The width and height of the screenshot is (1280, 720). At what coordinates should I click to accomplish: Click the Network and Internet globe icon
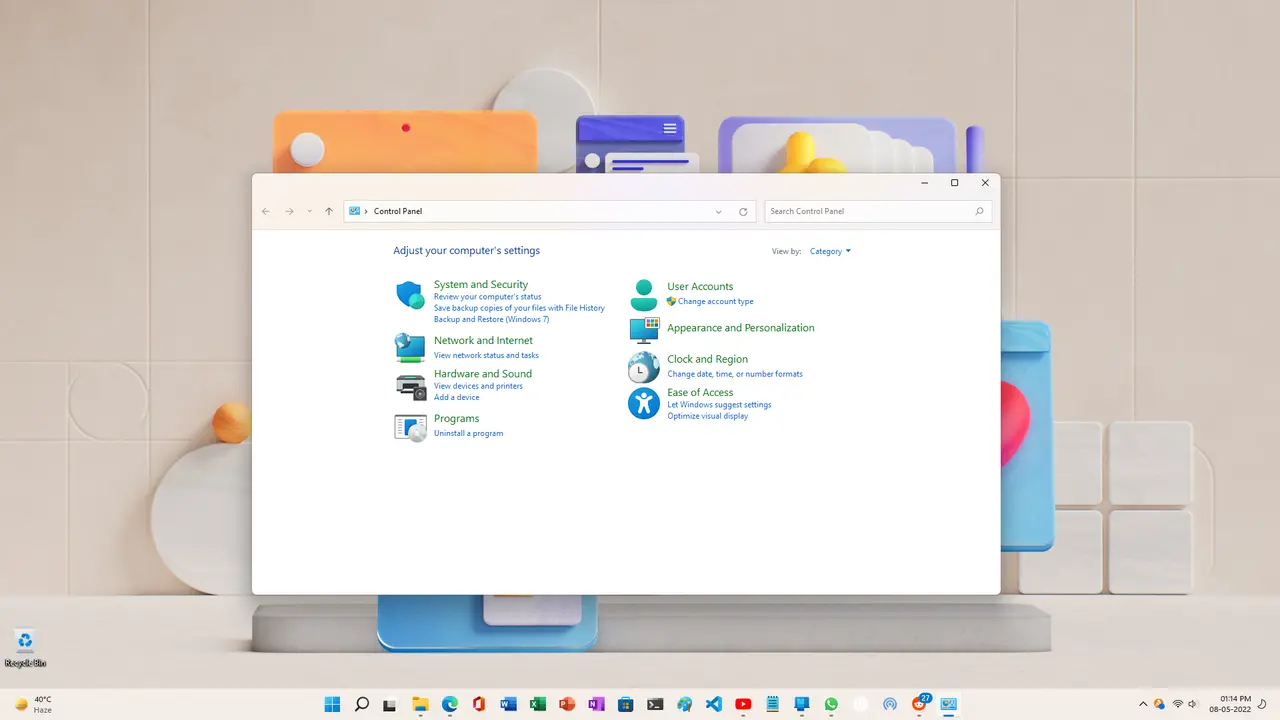point(410,347)
